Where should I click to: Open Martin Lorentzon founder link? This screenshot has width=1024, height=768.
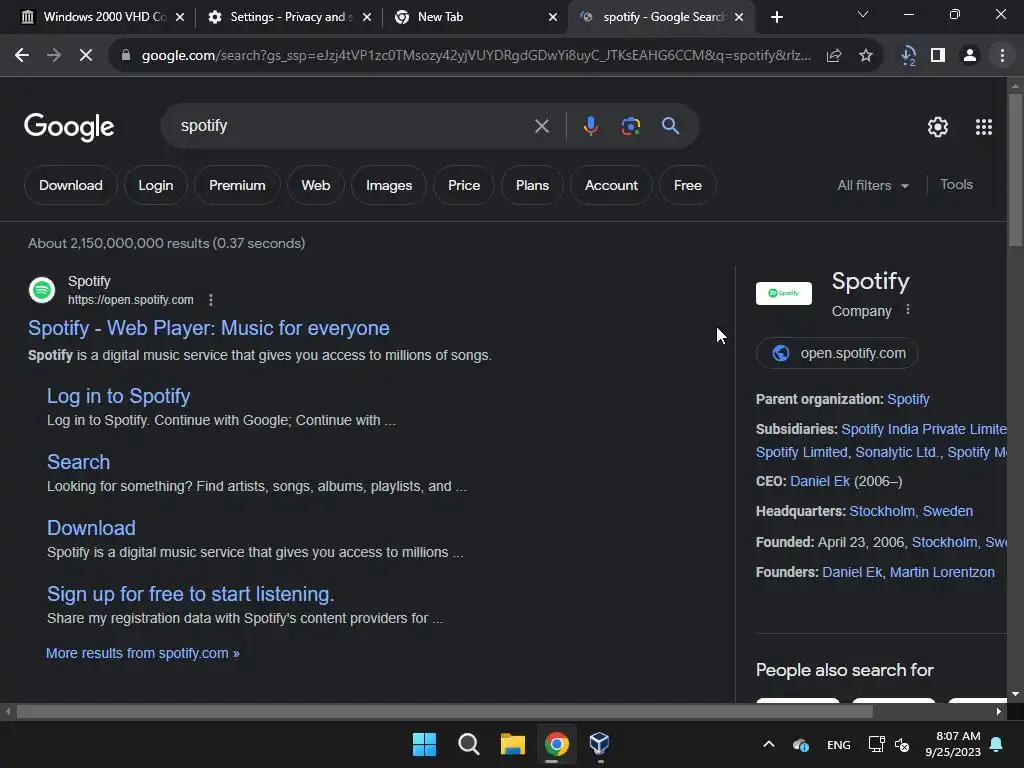click(x=942, y=572)
